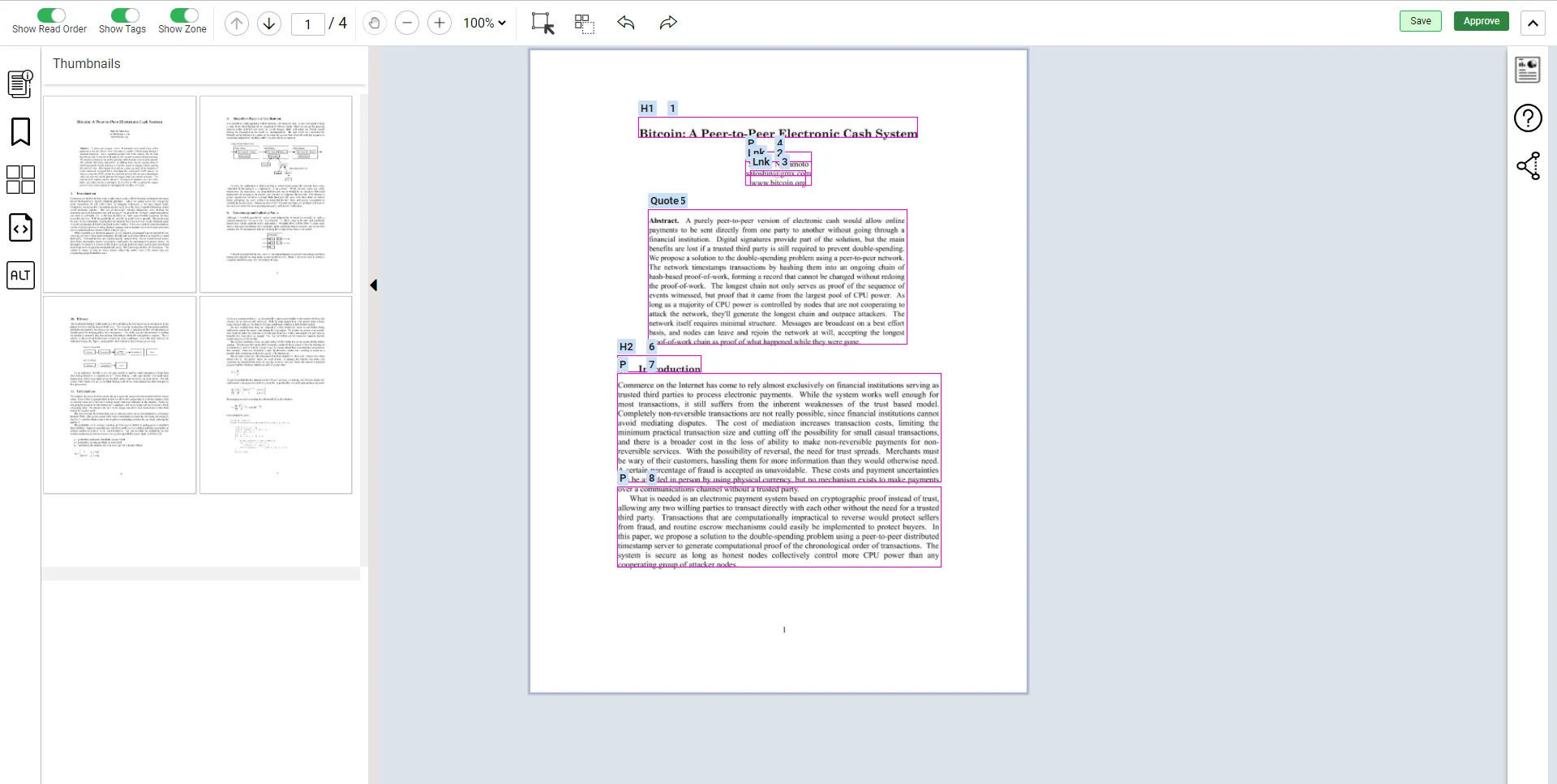Click the Save button
This screenshot has height=784, width=1557.
coord(1421,20)
